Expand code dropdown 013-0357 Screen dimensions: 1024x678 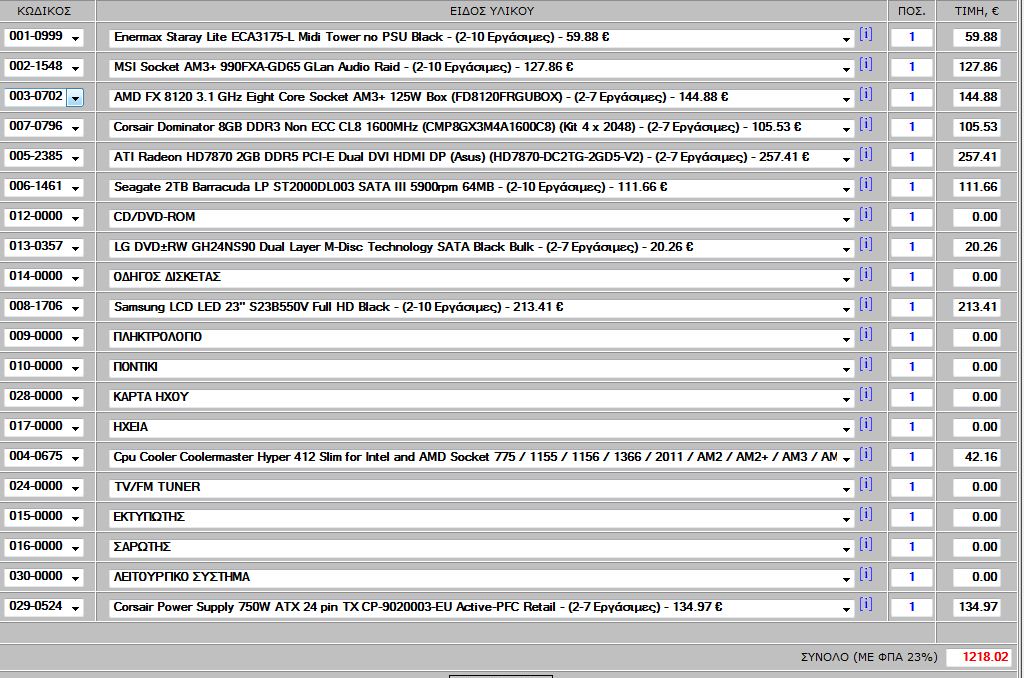(x=75, y=249)
